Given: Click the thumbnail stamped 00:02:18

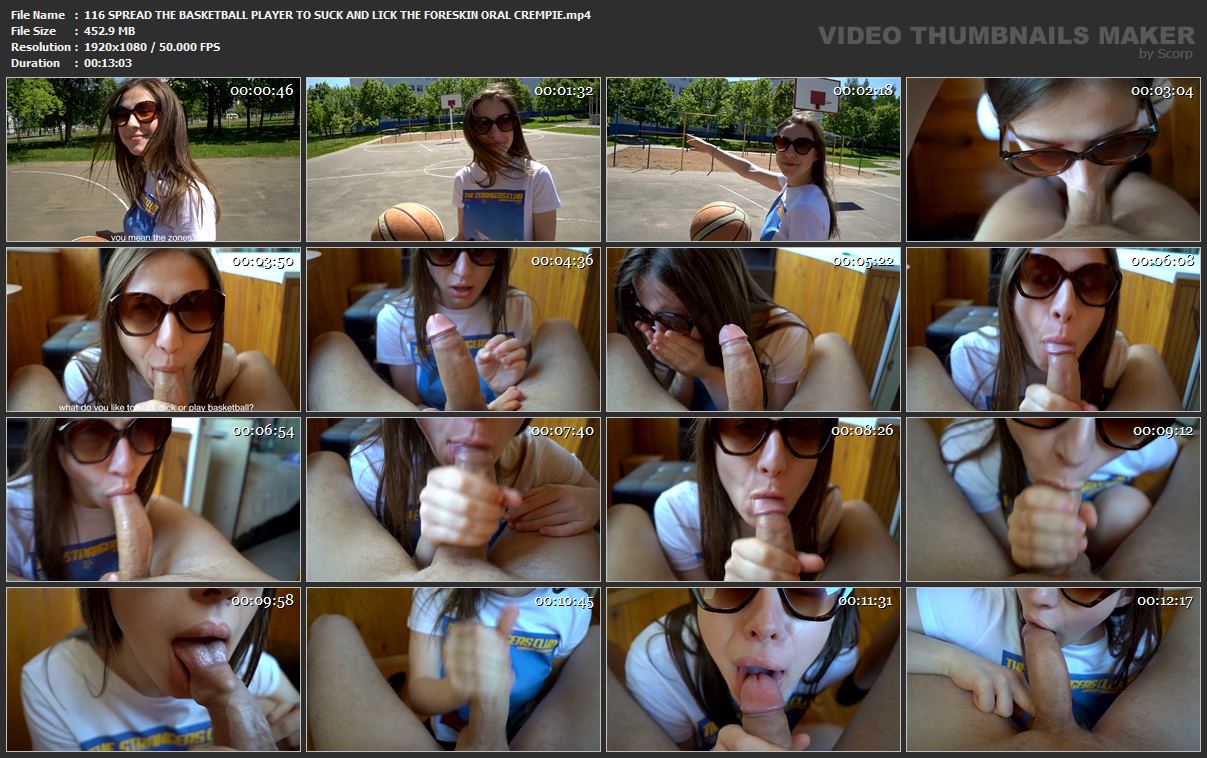Looking at the screenshot, I should click(x=753, y=160).
